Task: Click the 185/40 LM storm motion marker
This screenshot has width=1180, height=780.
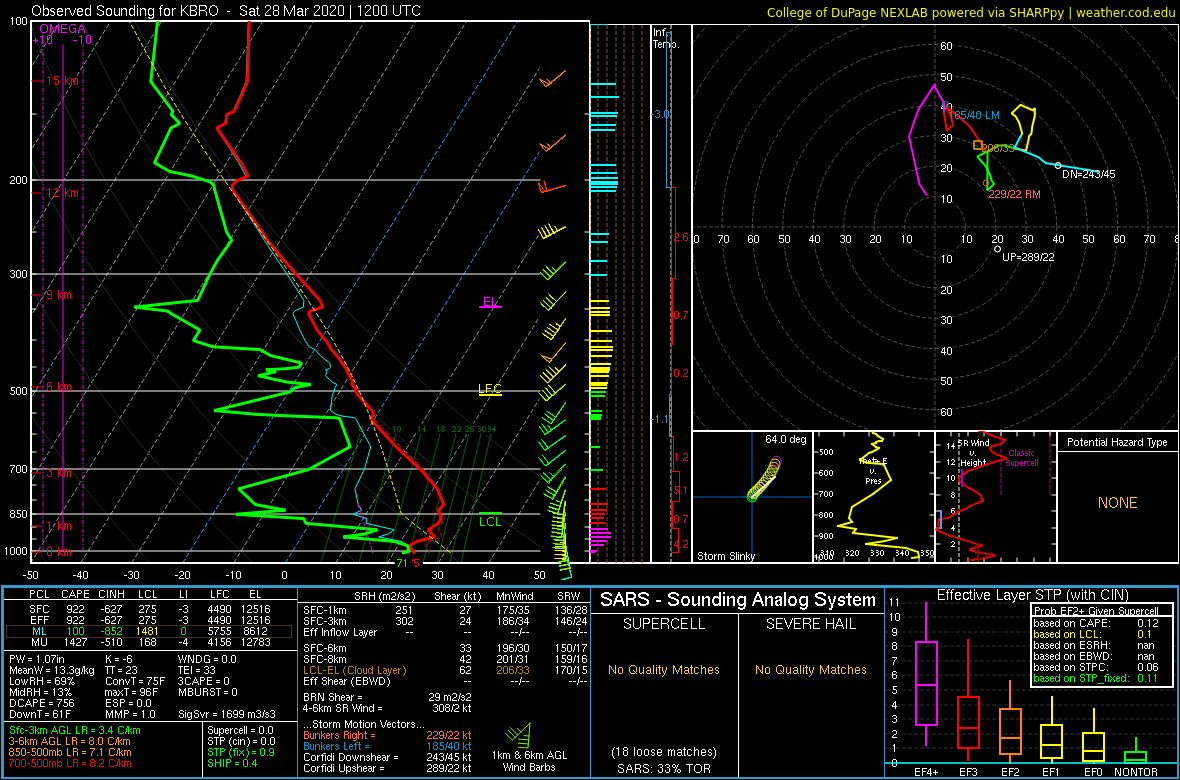Action: [946, 106]
